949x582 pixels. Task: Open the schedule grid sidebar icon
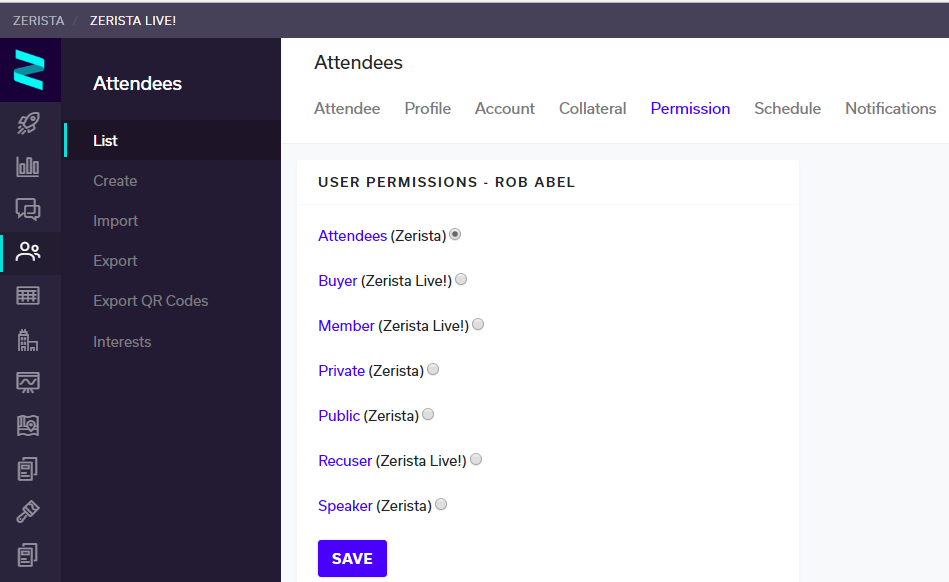28,296
